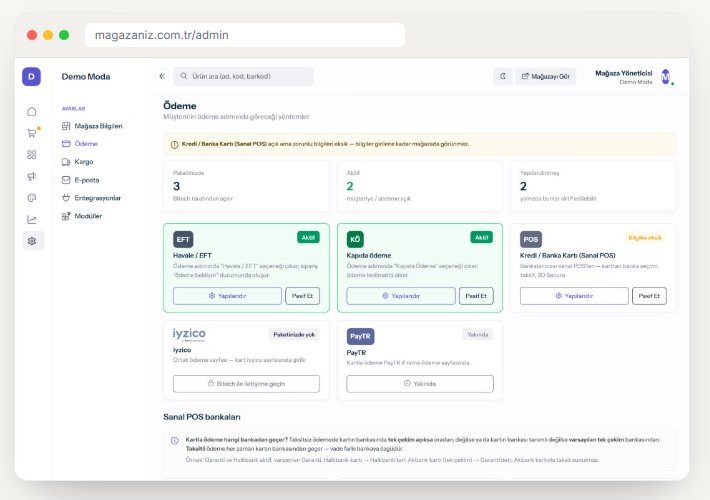Viewport: 710px width, 500px height.
Task: Click the Yapılandırılmış count card
Action: click(x=593, y=186)
